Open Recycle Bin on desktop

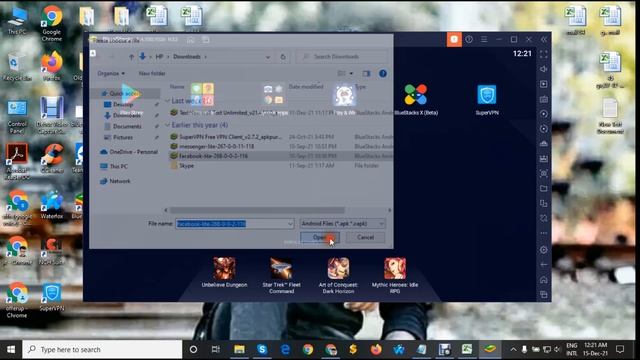click(x=16, y=67)
